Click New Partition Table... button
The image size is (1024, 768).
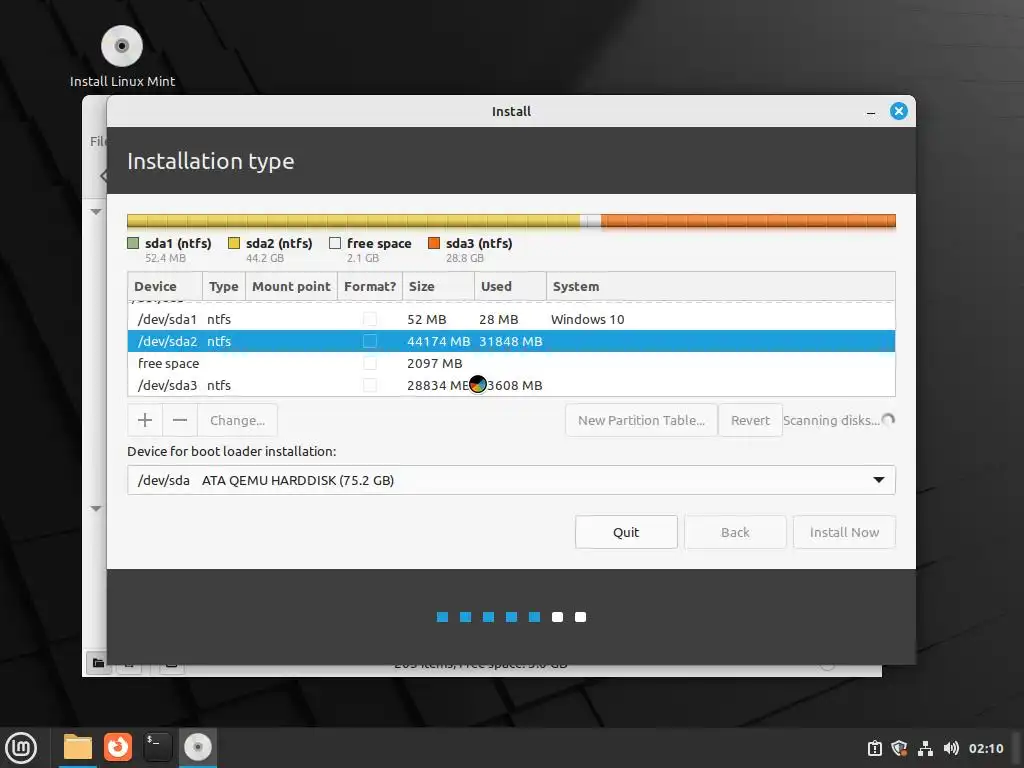click(x=641, y=420)
